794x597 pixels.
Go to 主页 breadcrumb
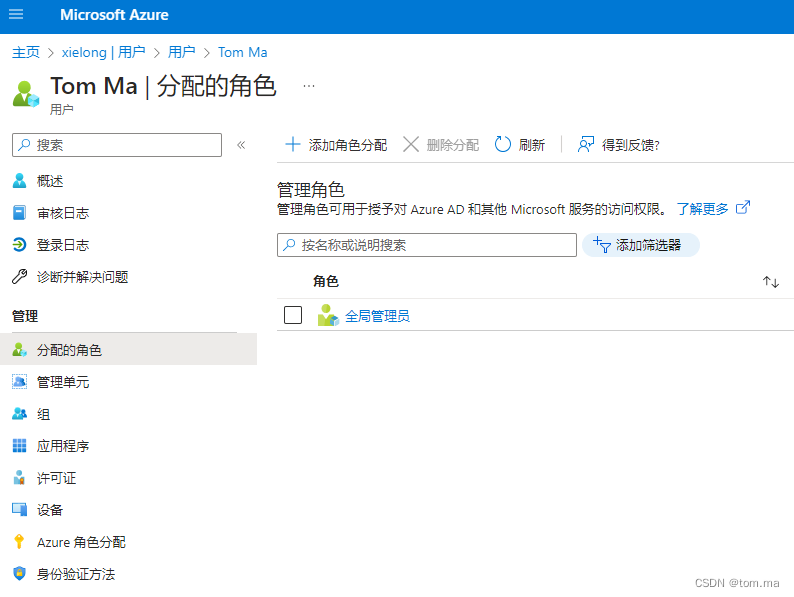click(26, 52)
